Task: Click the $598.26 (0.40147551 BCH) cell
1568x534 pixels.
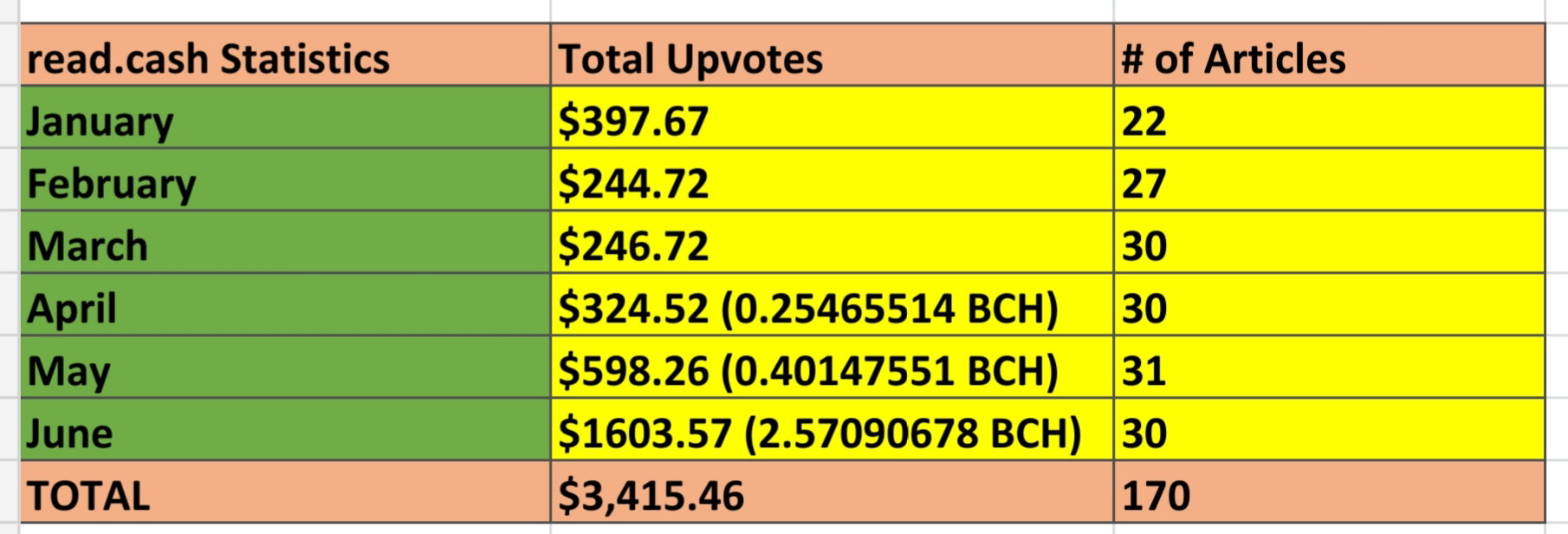Action: click(x=832, y=367)
